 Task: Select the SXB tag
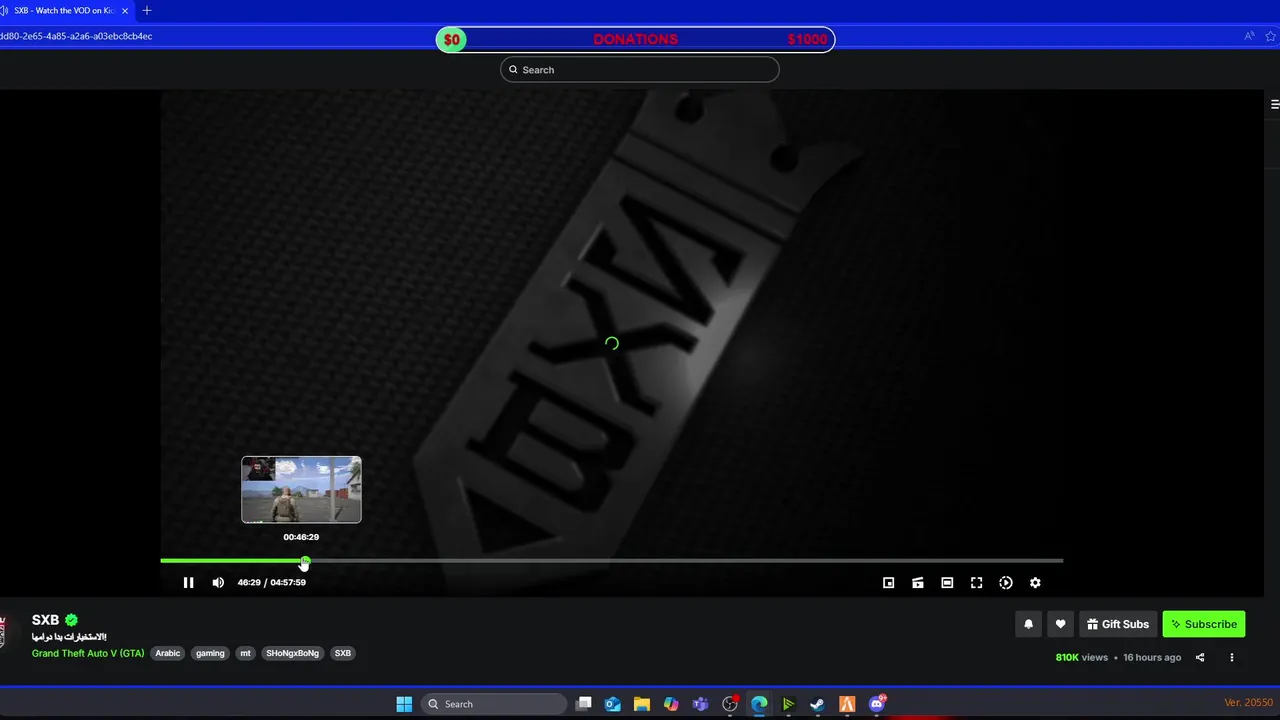343,653
